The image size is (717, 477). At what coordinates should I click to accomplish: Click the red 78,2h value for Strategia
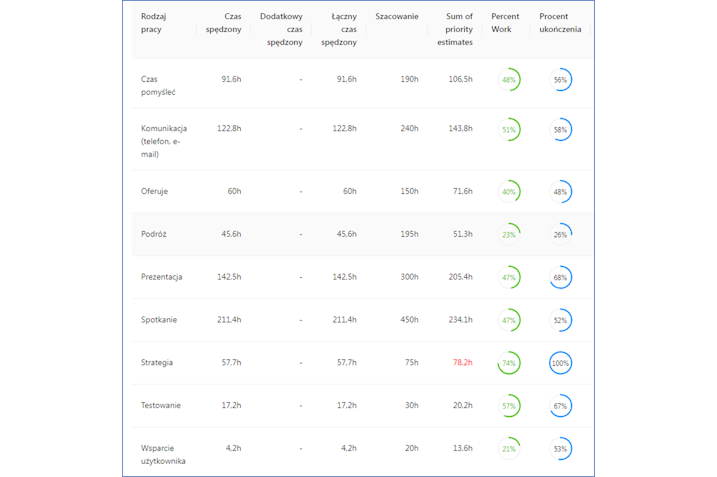[x=462, y=363]
